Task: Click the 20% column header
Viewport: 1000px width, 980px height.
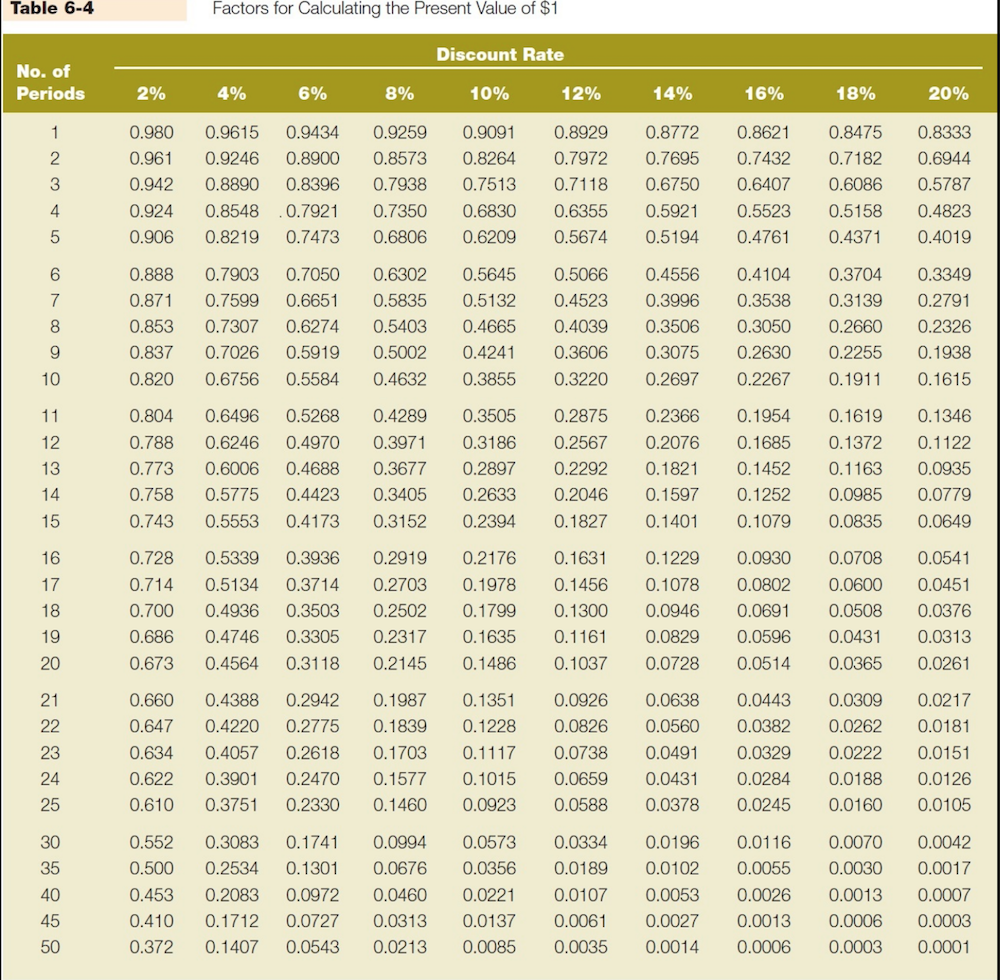Action: click(948, 94)
